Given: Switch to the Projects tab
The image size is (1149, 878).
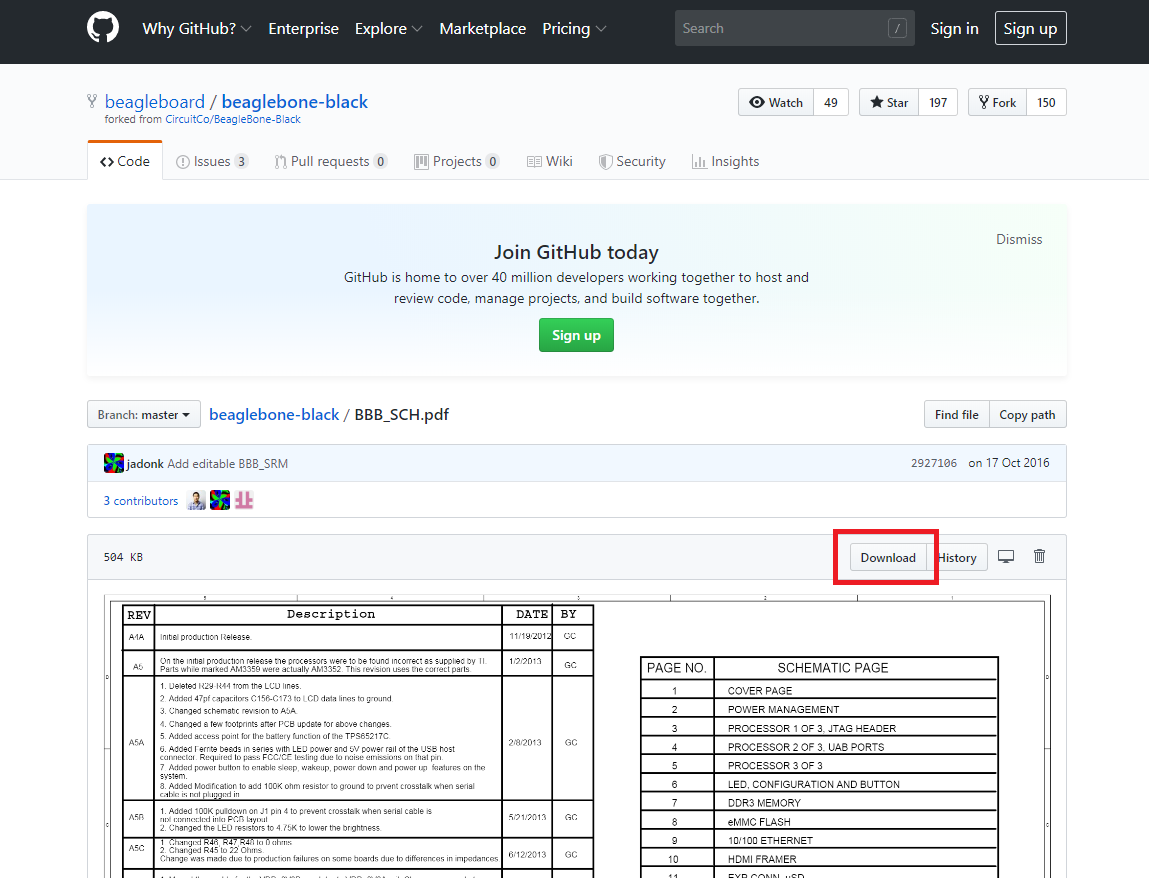Looking at the screenshot, I should click(x=457, y=161).
